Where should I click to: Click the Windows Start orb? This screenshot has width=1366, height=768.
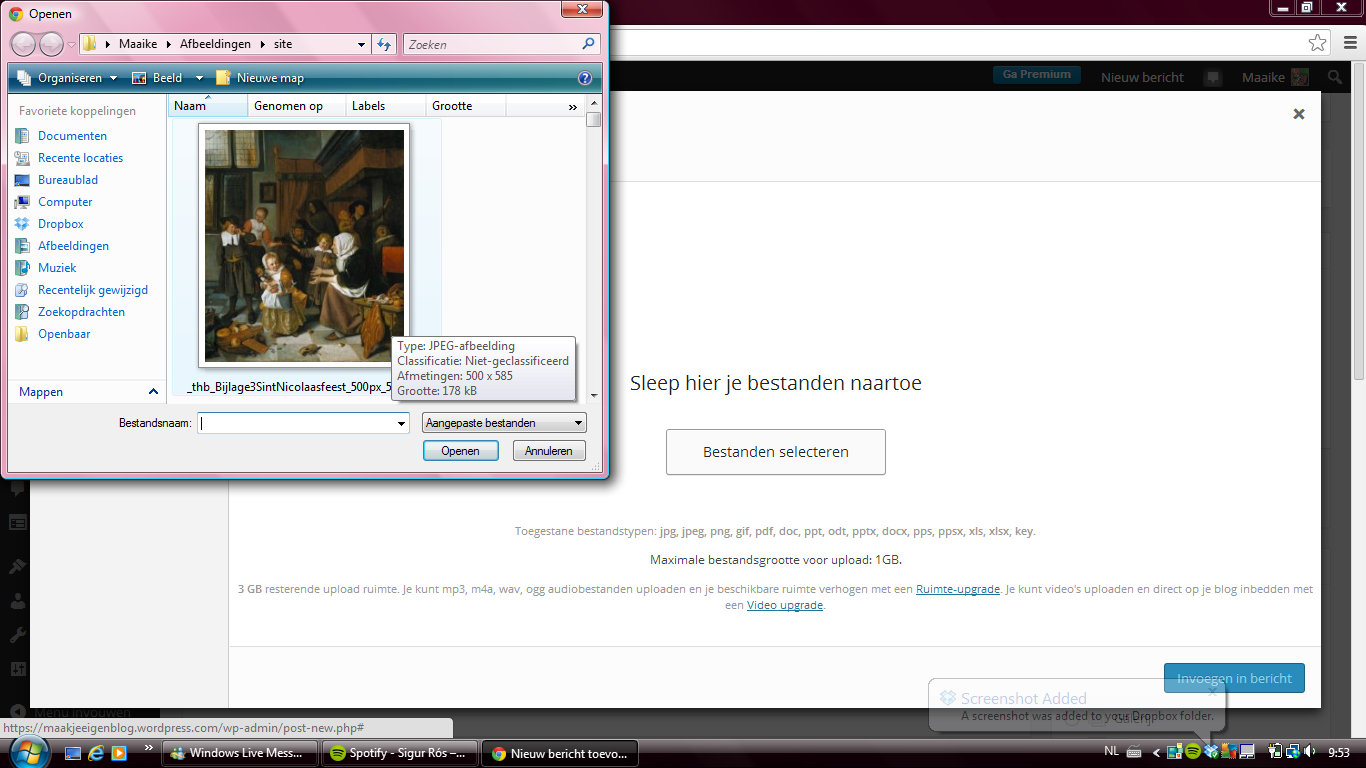pyautogui.click(x=27, y=752)
